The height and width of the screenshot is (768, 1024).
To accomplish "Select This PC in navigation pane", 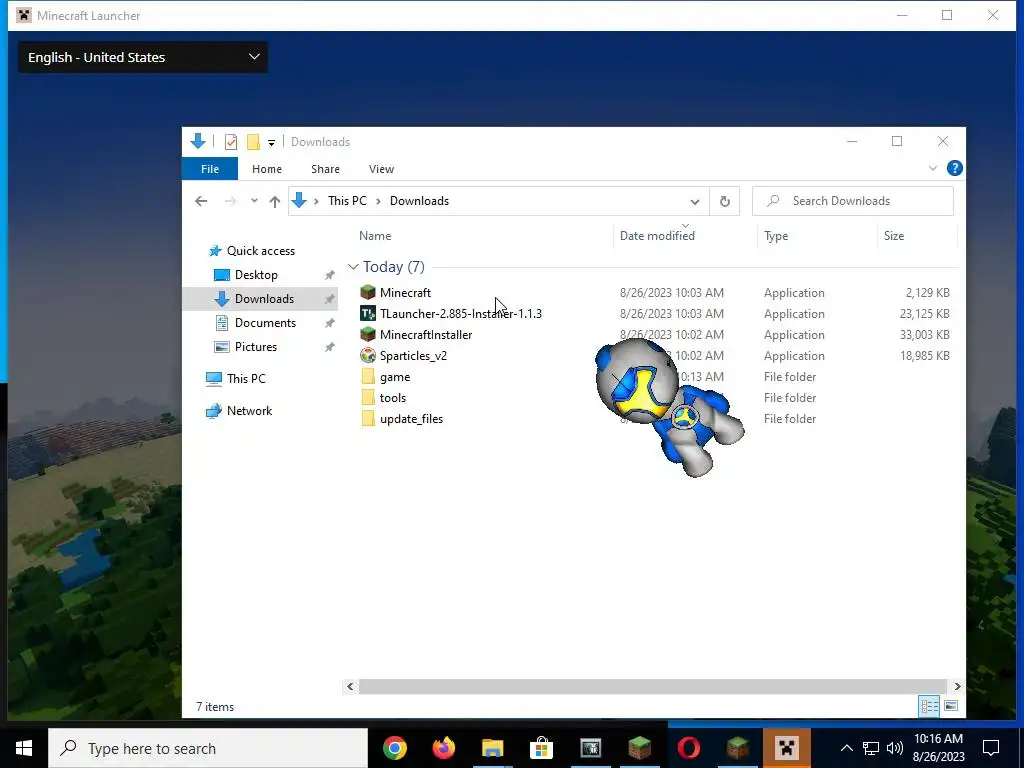I will 246,379.
